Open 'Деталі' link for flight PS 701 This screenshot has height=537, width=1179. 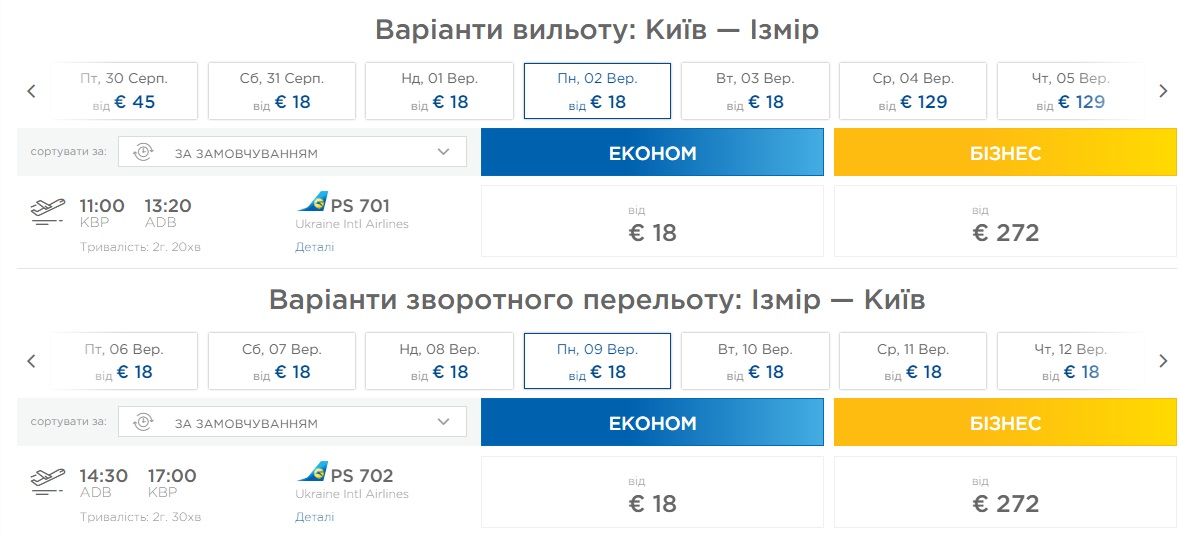coord(314,247)
